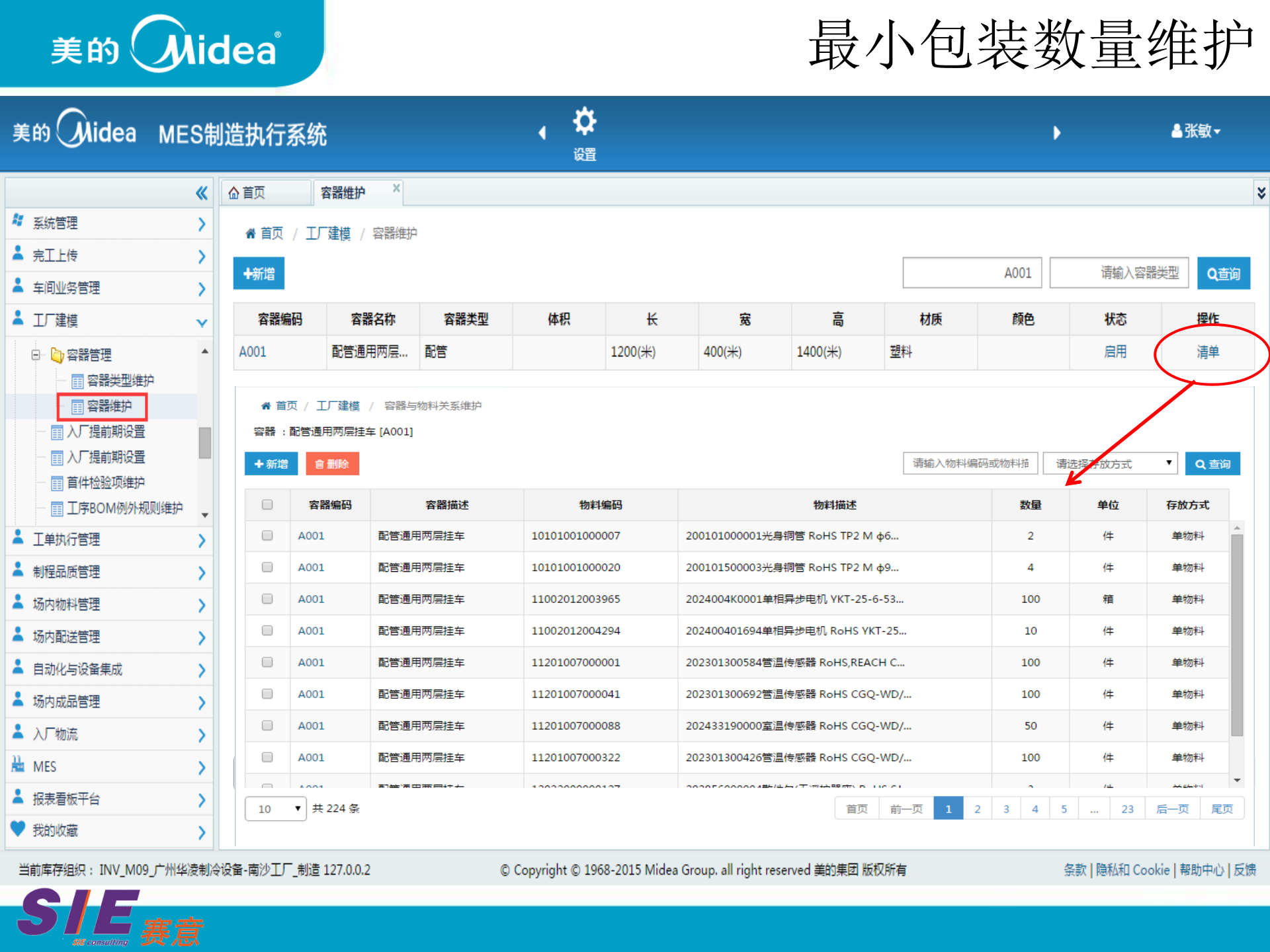Click the 清单 link in the operations column
1270x952 pixels.
(x=1208, y=352)
